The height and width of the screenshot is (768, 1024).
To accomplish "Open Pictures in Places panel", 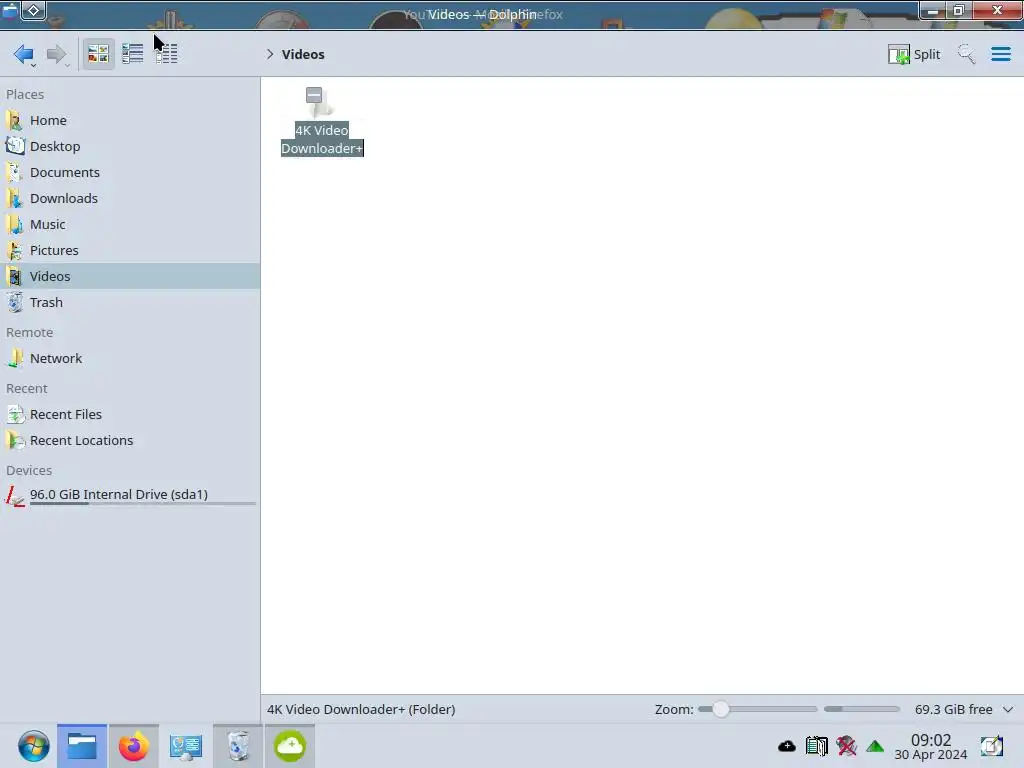I will point(130,251).
